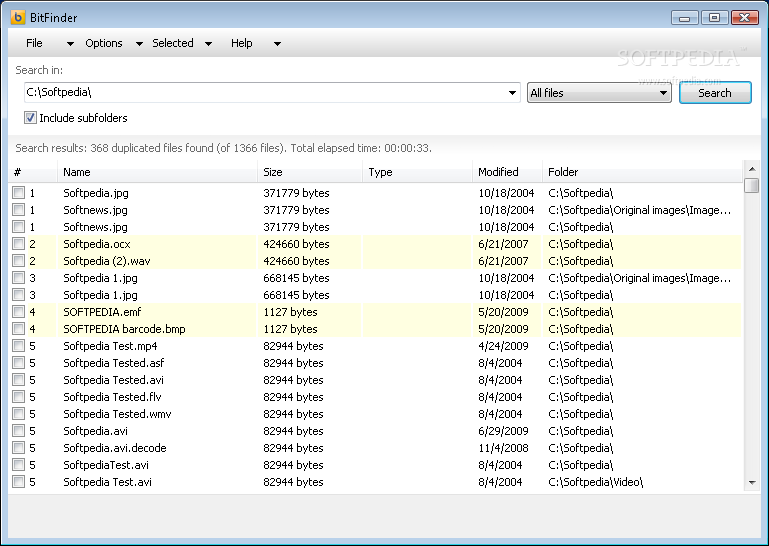
Task: Click the 6/29/2009 modified date
Action: pos(503,431)
